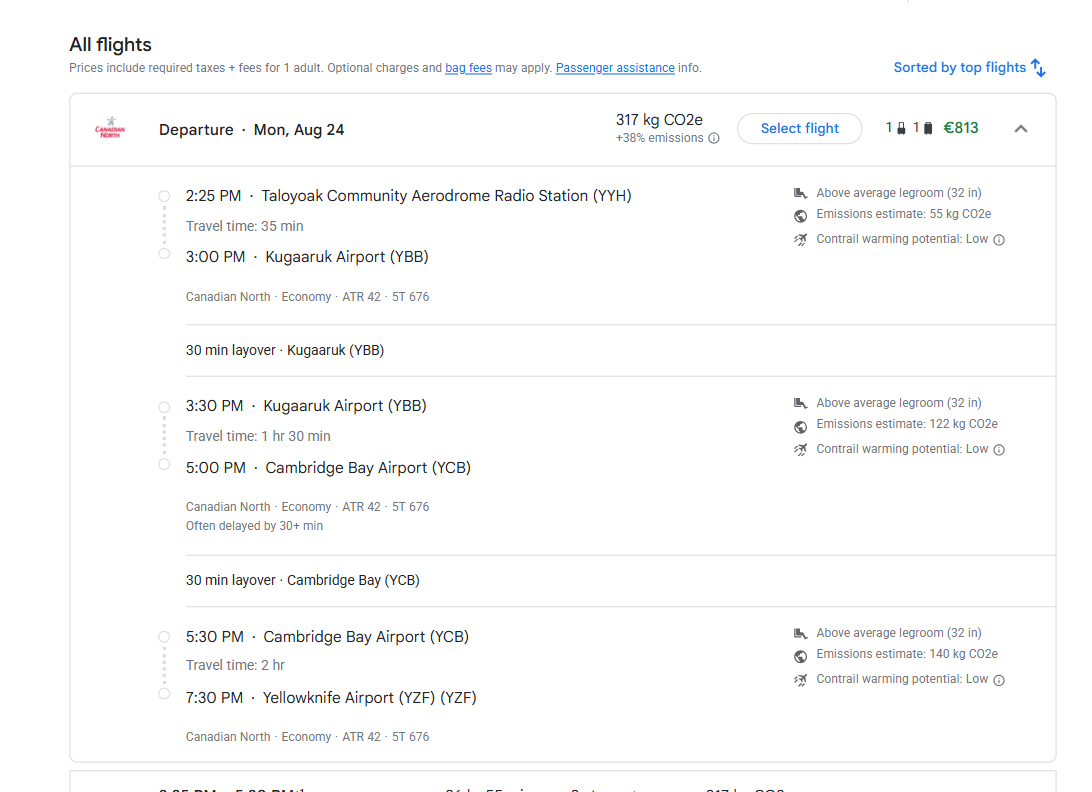Click globe emissions icon for 122 kg CO2e
This screenshot has width=1092, height=792.
click(800, 426)
